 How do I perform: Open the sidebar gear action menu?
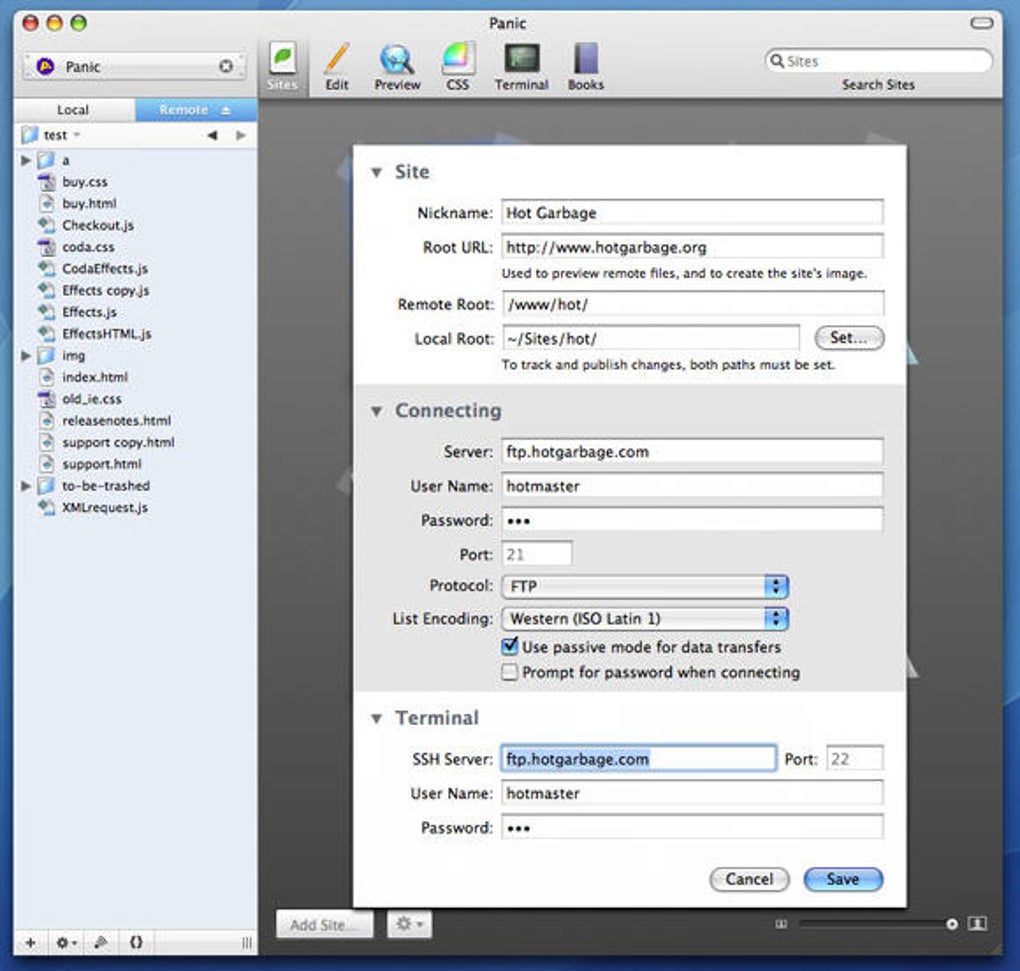pyautogui.click(x=66, y=942)
